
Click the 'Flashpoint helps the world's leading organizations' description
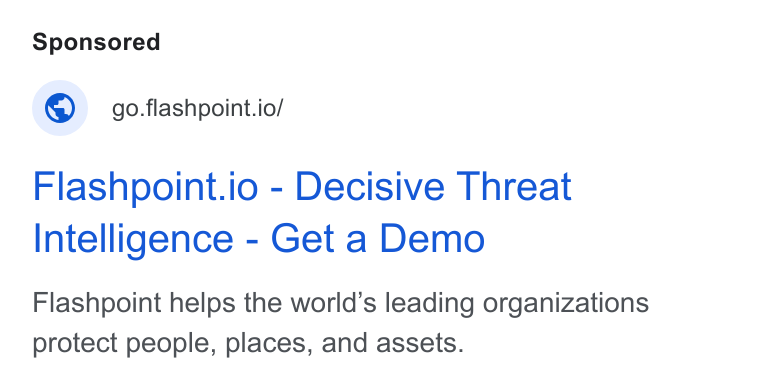[340, 323]
